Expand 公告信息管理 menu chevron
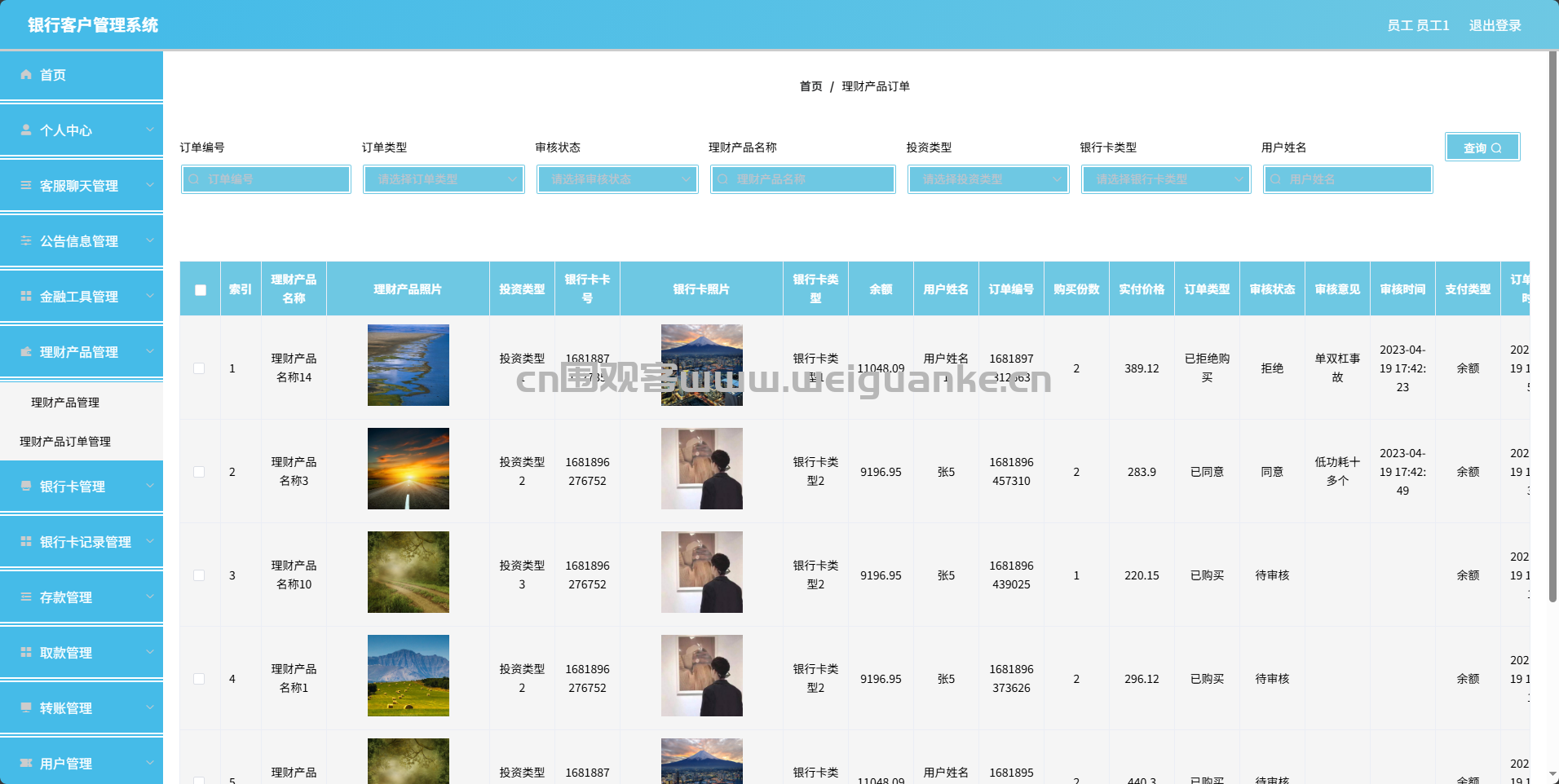This screenshot has width=1559, height=784. 150,240
